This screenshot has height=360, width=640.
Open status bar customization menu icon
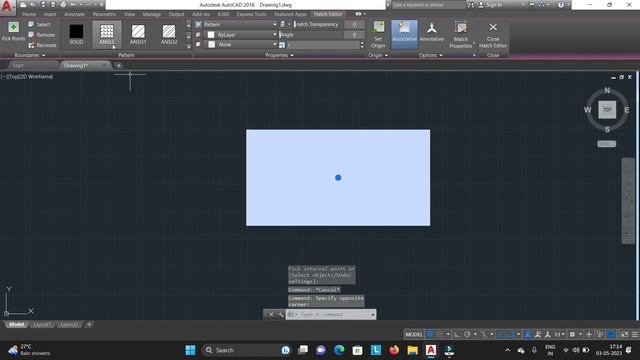click(635, 334)
